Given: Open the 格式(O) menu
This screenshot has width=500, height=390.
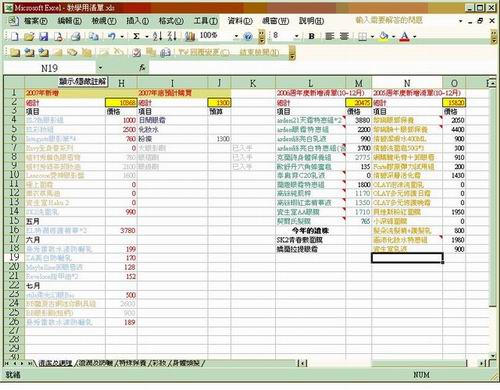Looking at the screenshot, I should click(171, 21).
